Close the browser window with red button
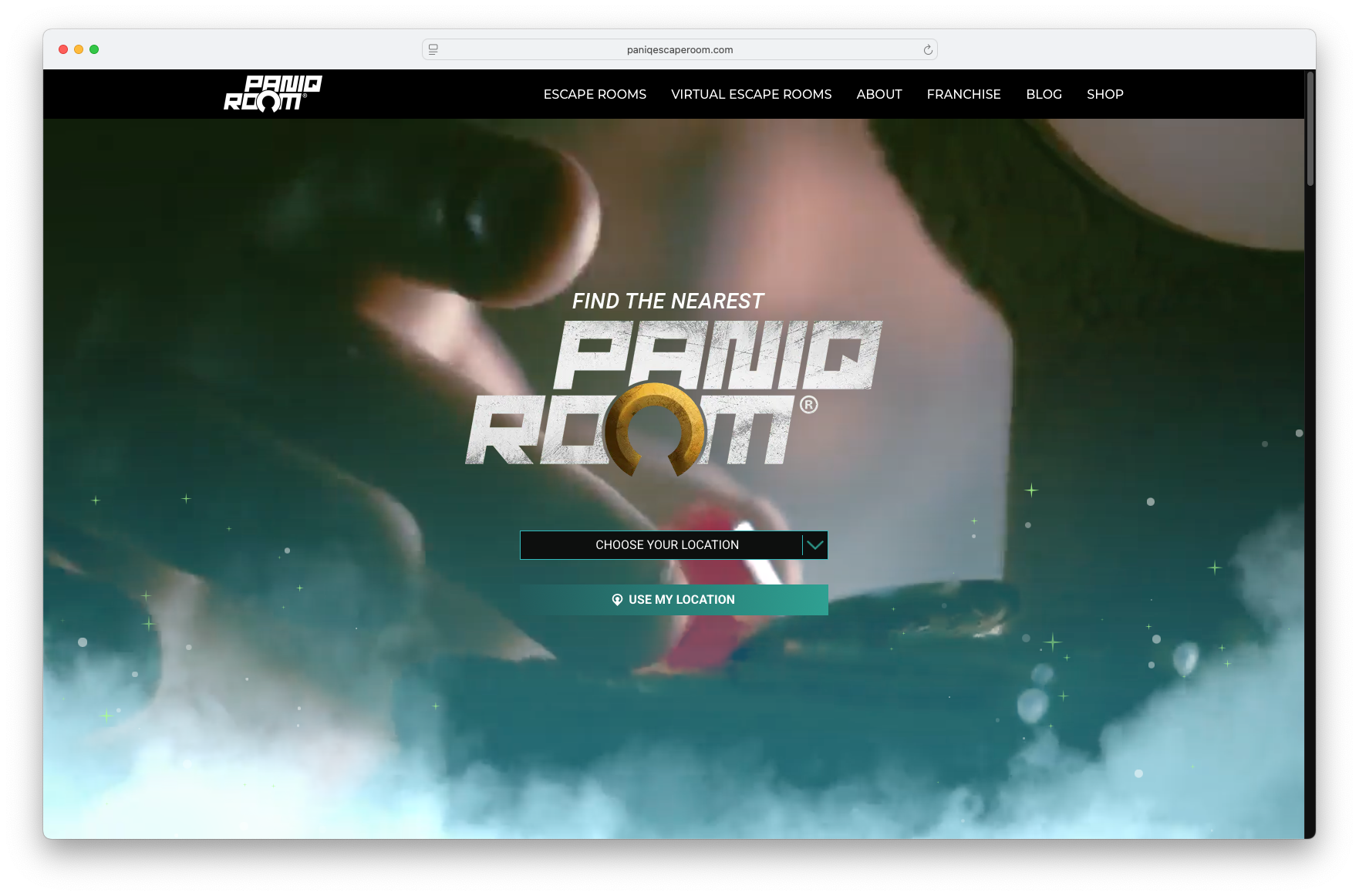 [63, 49]
